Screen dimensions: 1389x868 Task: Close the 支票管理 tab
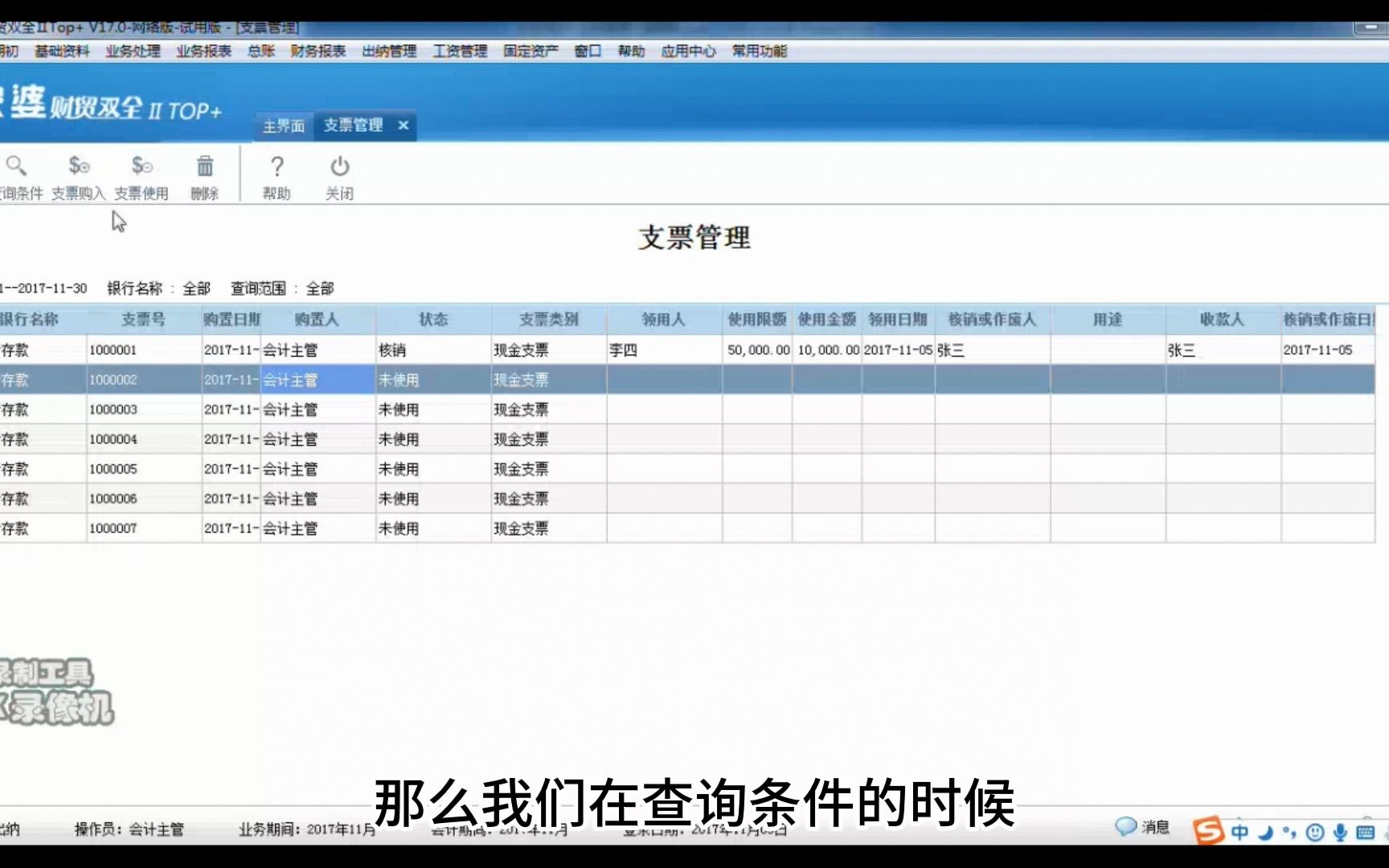point(404,125)
